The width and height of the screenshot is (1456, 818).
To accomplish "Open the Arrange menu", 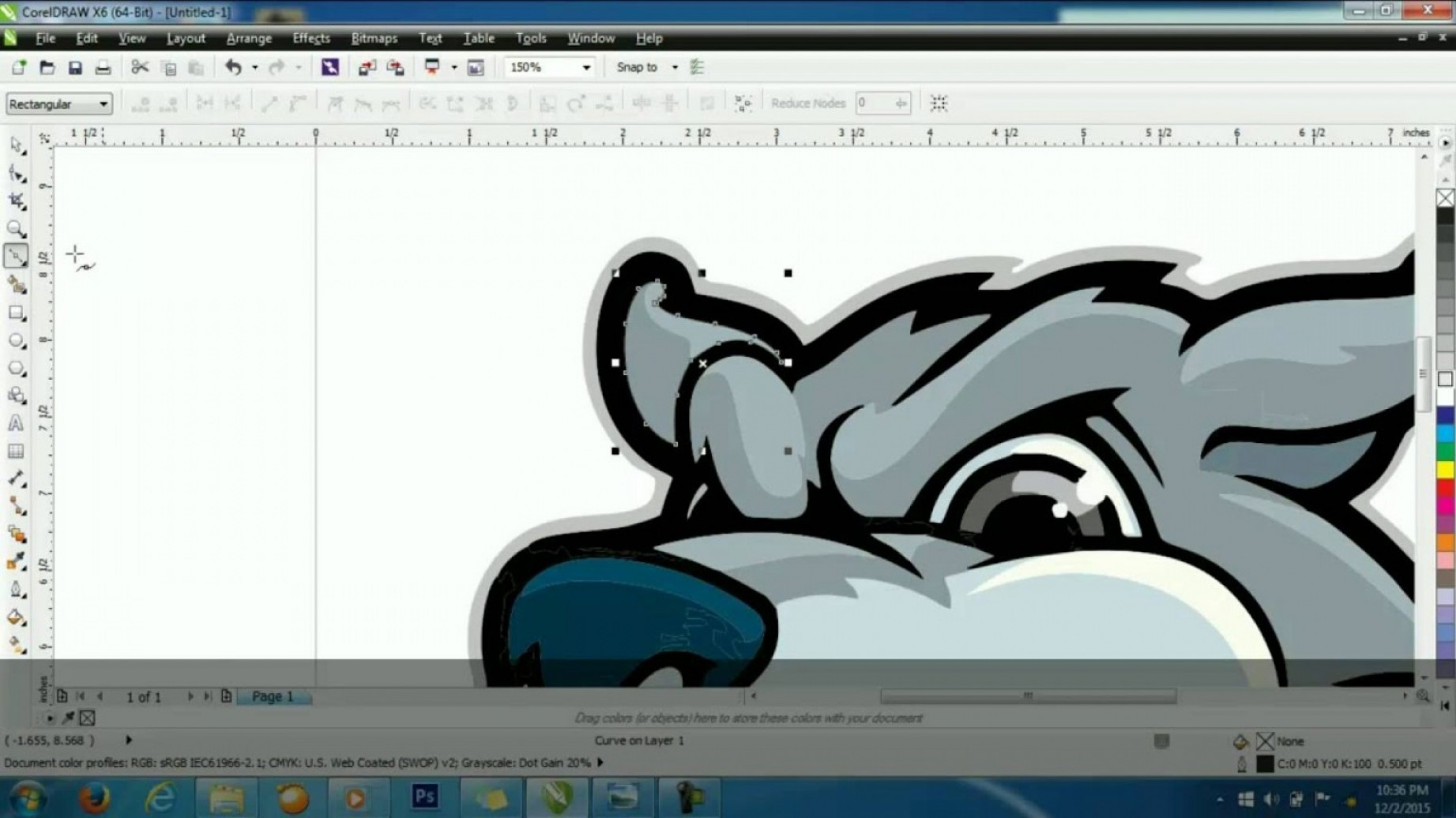I will (249, 38).
